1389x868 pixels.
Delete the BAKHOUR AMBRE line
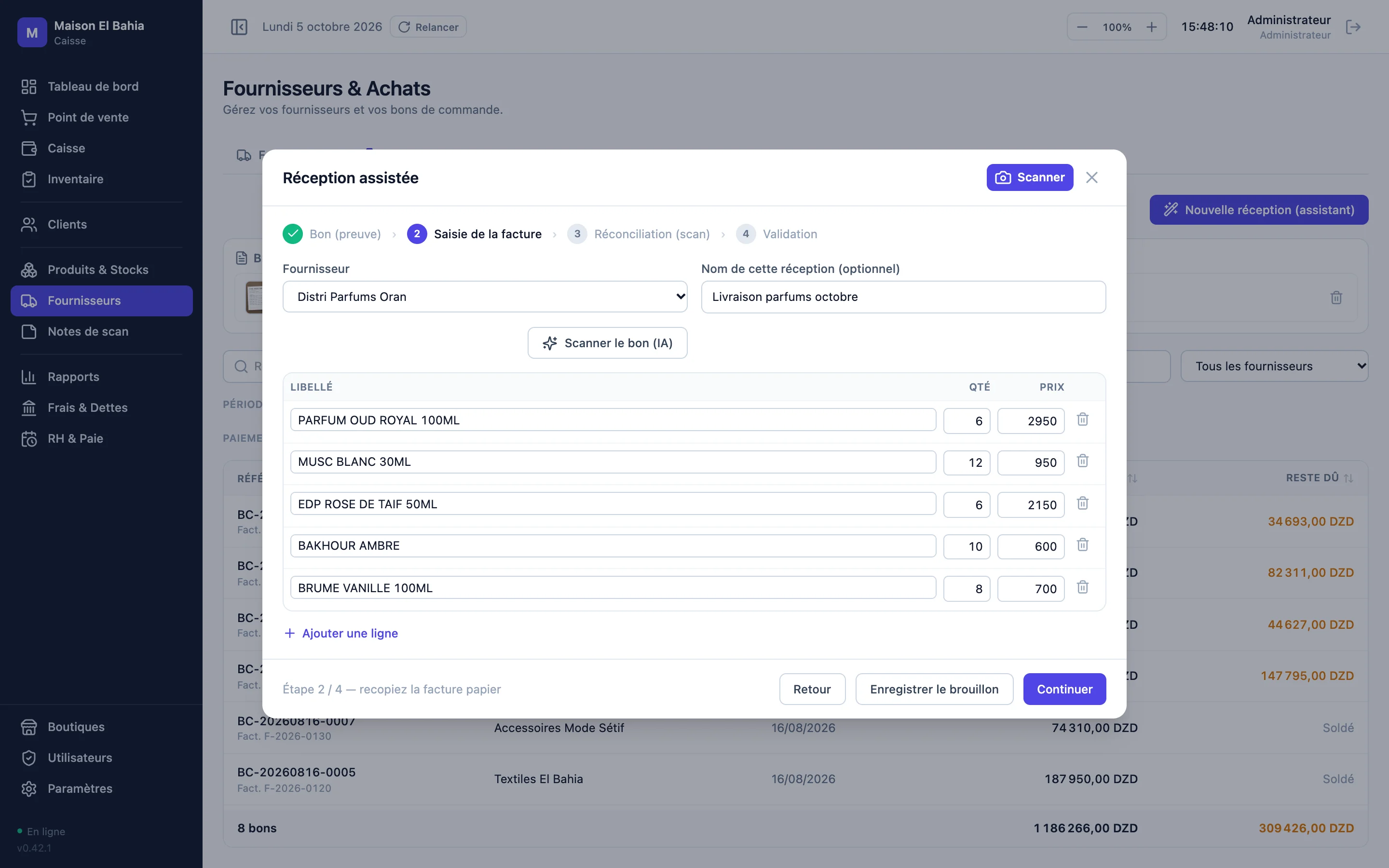[1082, 545]
